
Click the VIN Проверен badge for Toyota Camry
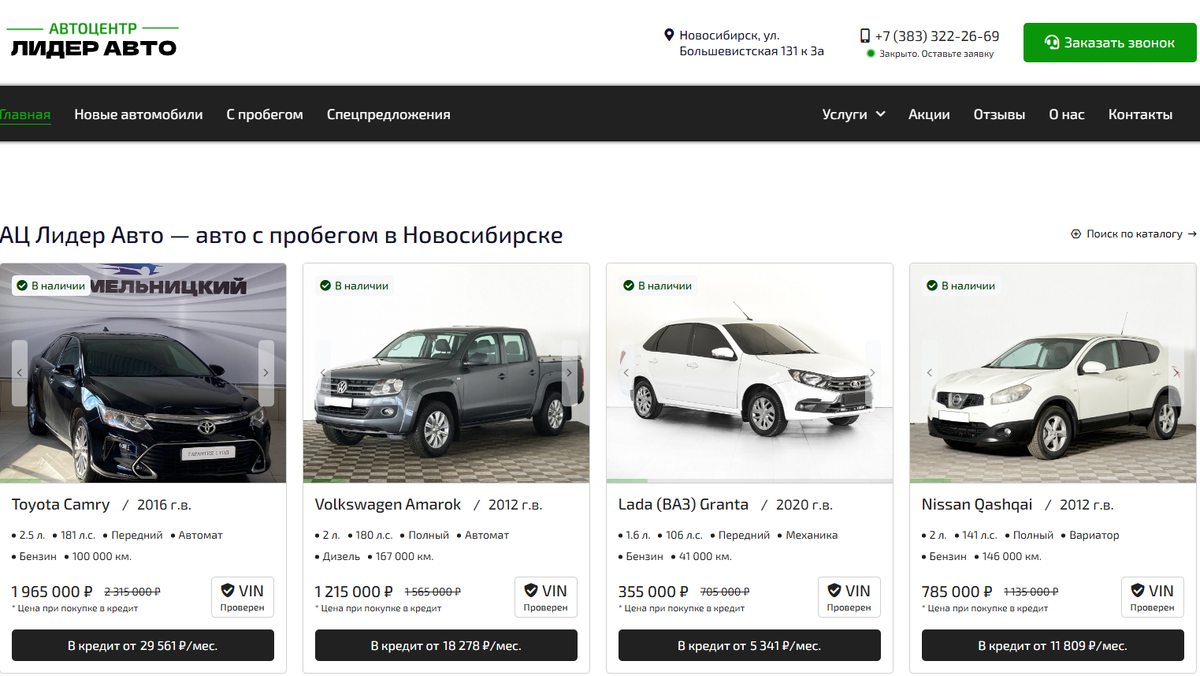242,597
